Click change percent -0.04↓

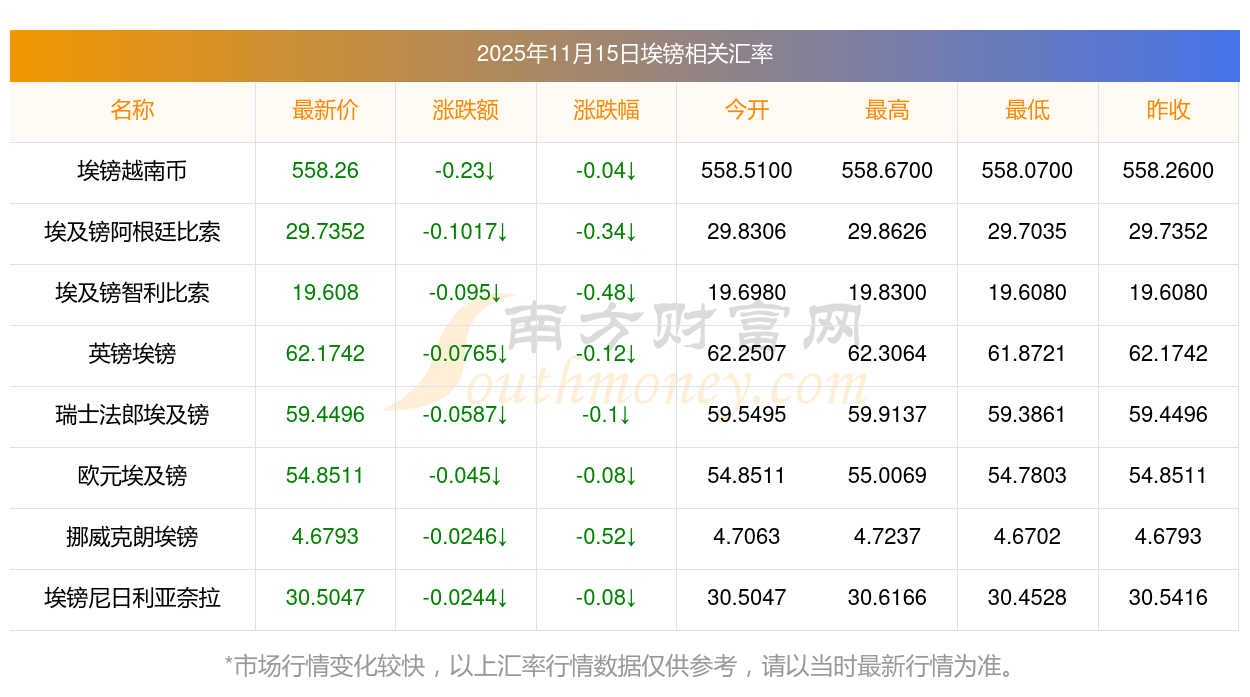coord(606,171)
